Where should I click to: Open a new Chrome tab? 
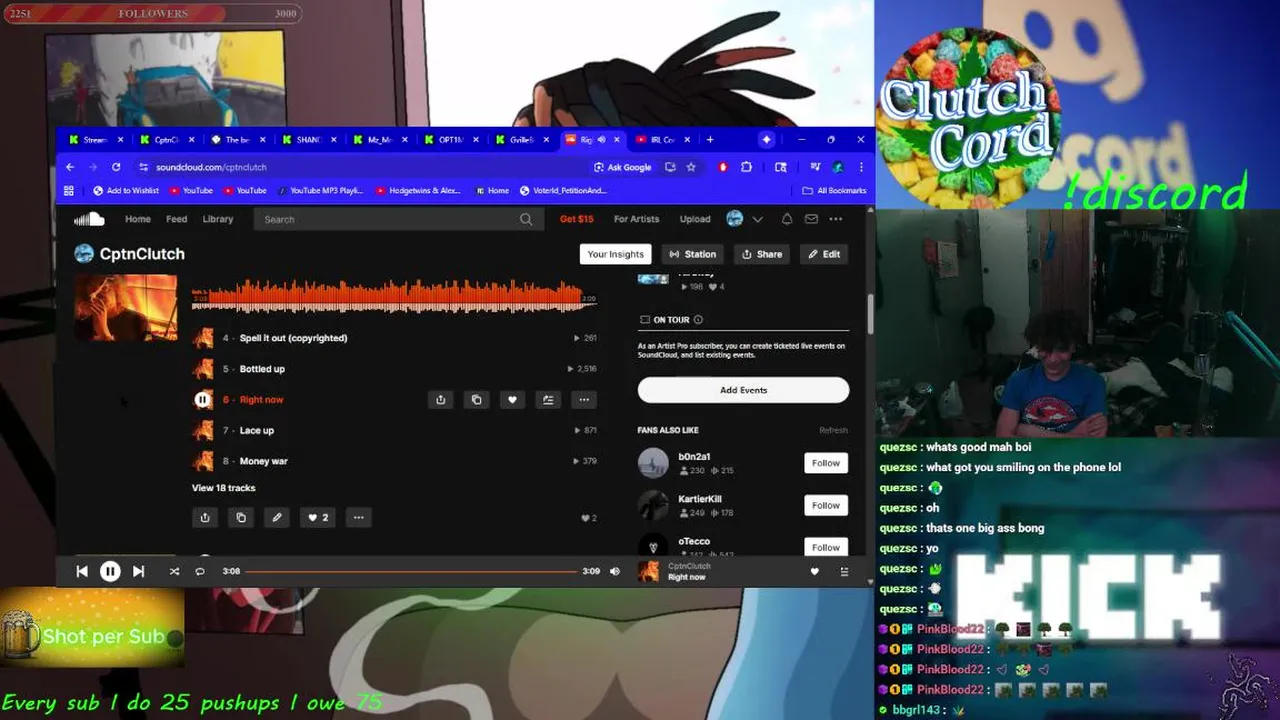pos(710,140)
